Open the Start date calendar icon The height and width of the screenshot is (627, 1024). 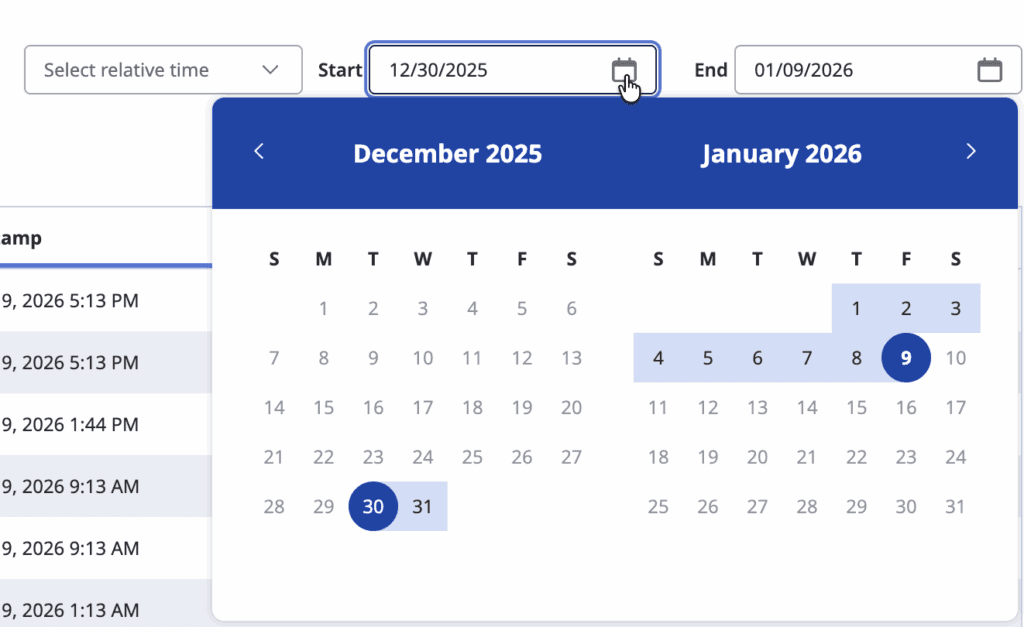point(624,70)
